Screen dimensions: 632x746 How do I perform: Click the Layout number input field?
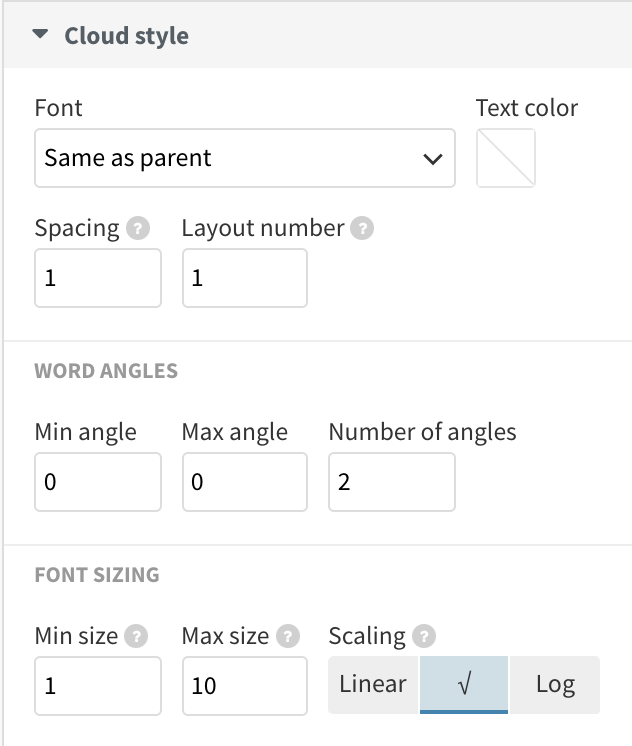coord(245,278)
